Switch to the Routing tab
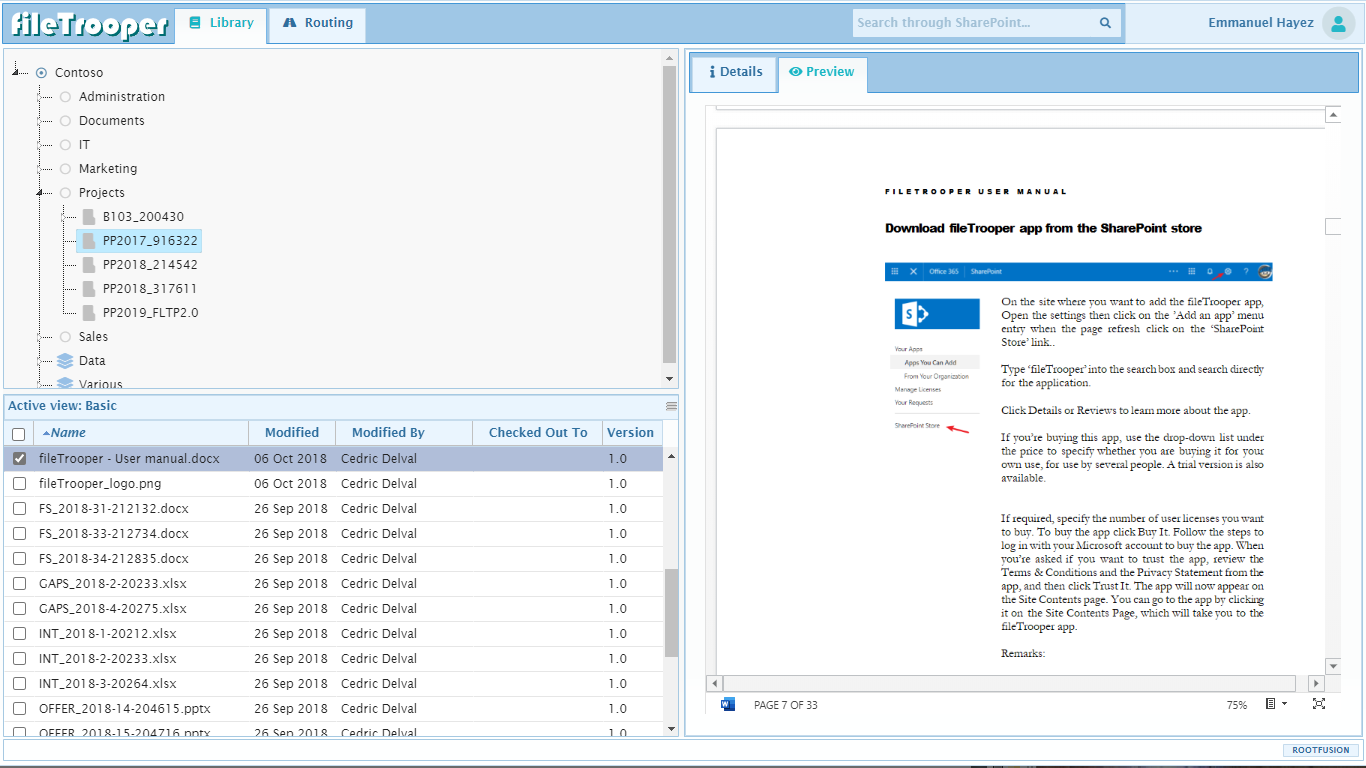1366x768 pixels. tap(317, 23)
